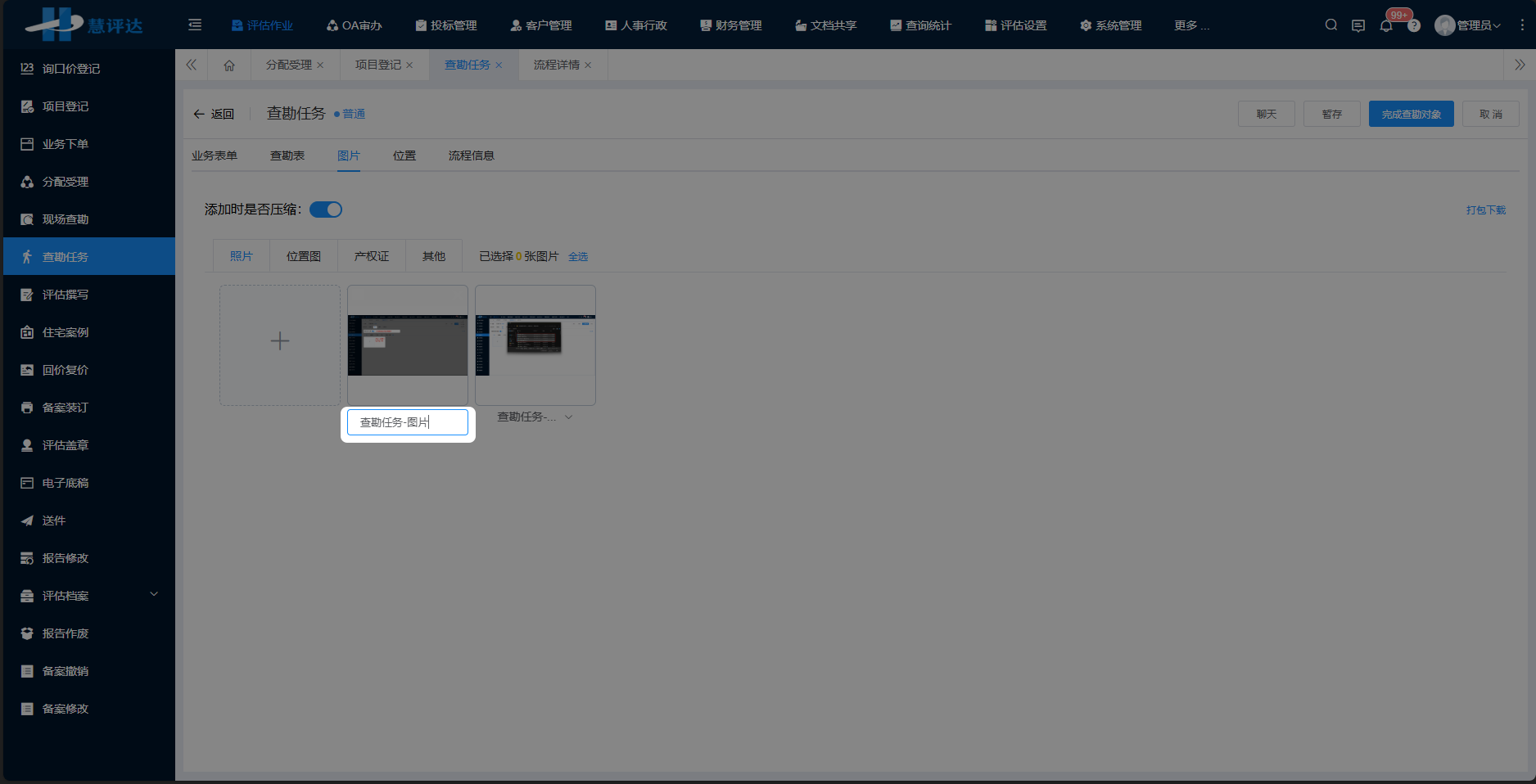Click the help question mark icon
The height and width of the screenshot is (784, 1536).
[x=1414, y=26]
